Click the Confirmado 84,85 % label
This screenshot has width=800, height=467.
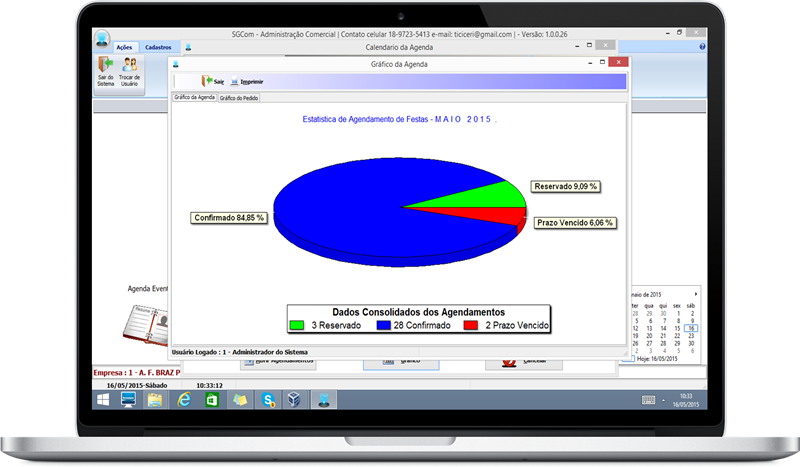(x=229, y=218)
